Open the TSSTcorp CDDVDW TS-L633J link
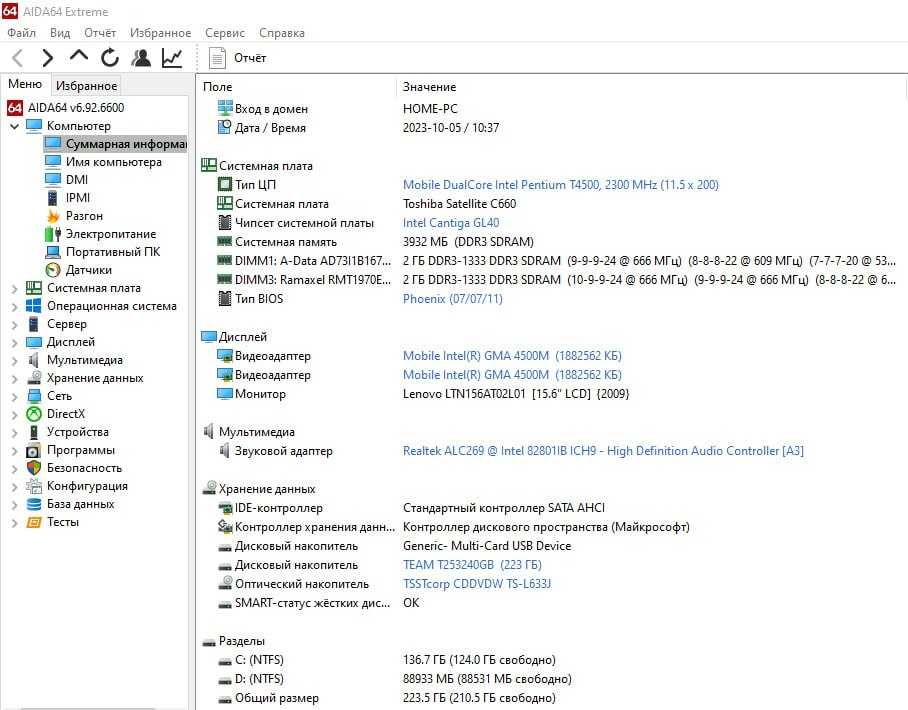908x710 pixels. point(477,584)
